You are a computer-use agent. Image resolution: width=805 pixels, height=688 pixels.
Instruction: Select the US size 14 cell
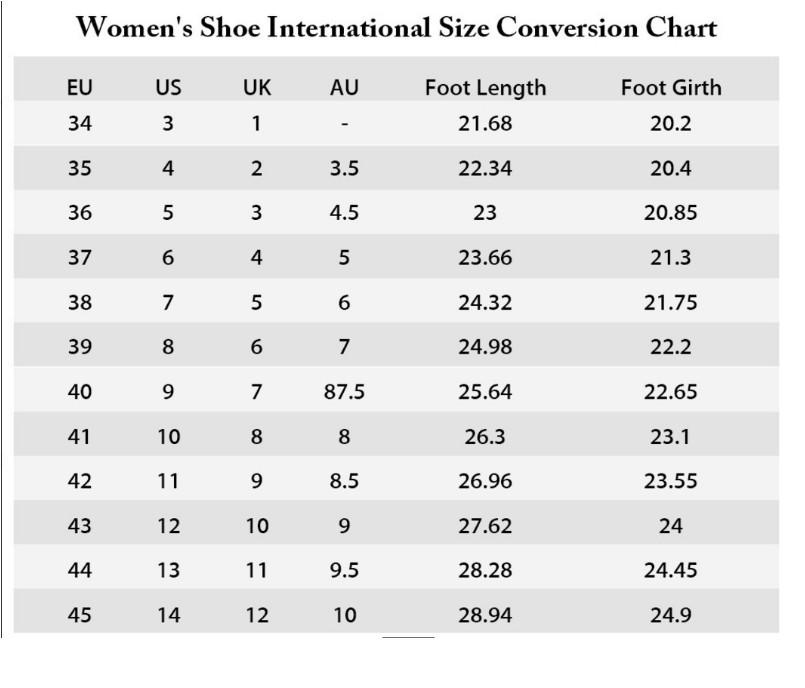pos(169,615)
